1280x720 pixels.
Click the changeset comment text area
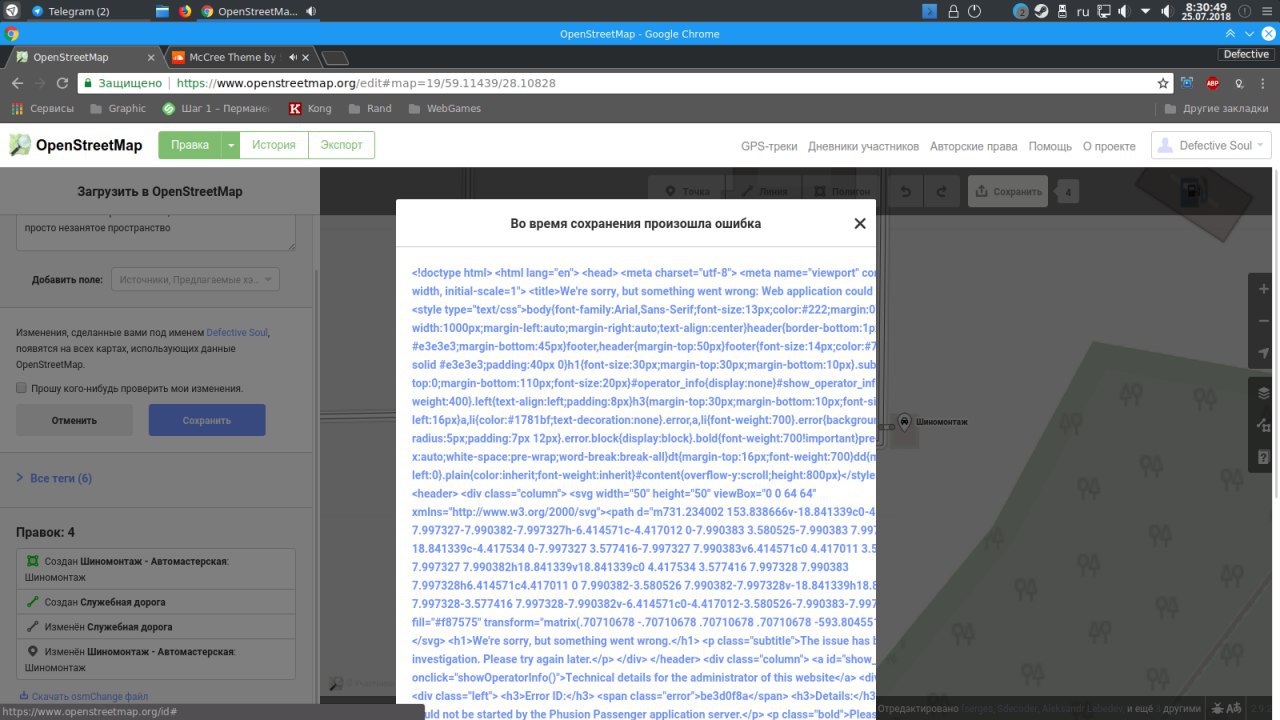[x=156, y=232]
